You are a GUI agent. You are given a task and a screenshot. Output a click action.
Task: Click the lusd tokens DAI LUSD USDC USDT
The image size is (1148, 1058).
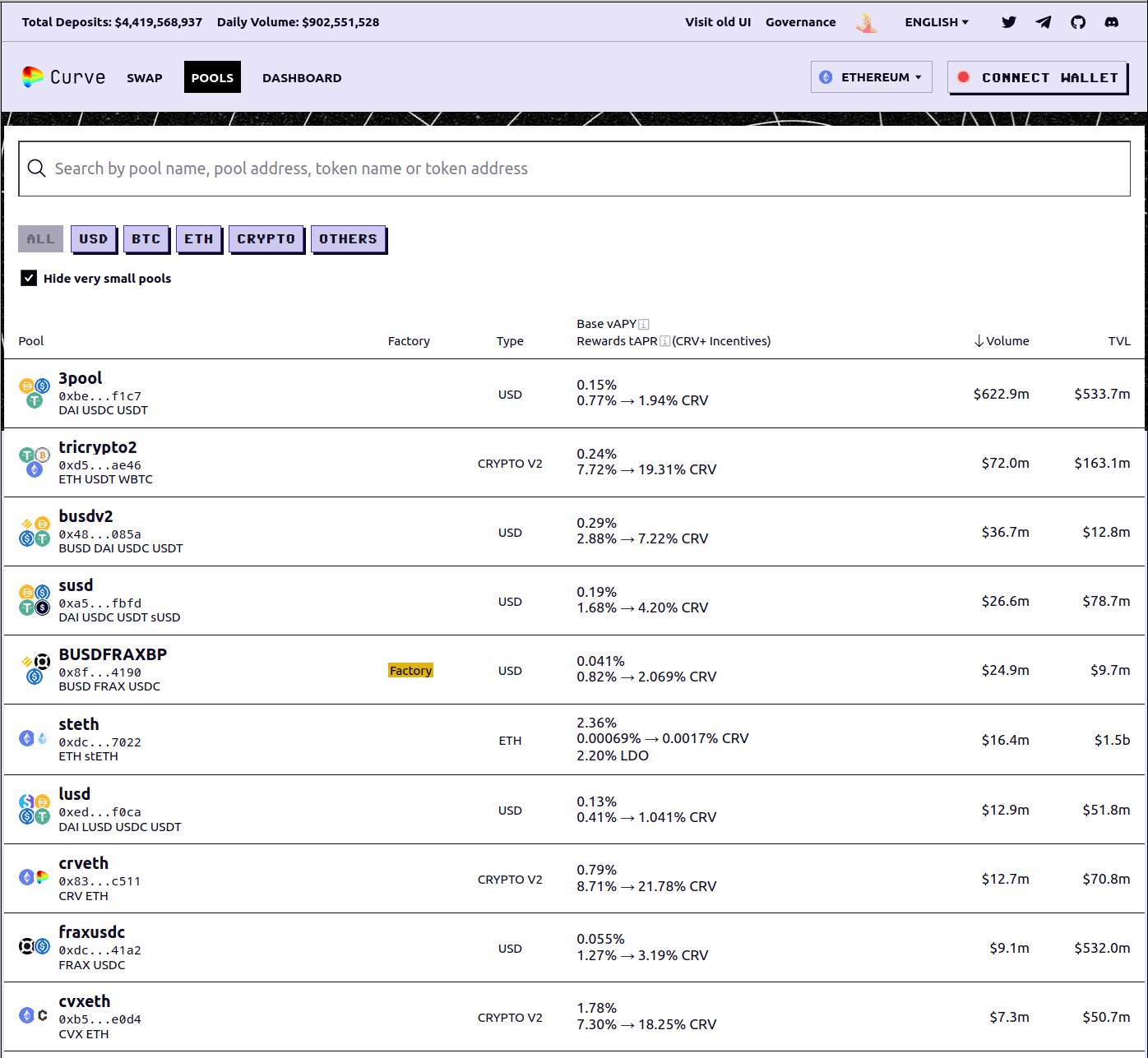click(120, 827)
